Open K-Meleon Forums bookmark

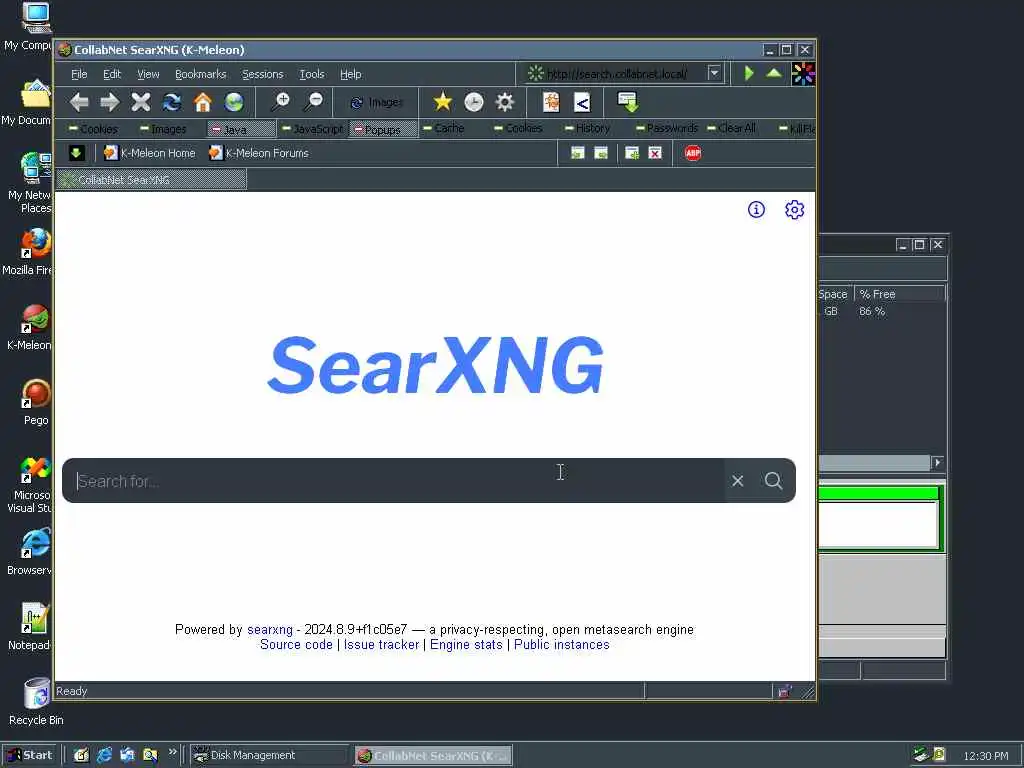[259, 153]
